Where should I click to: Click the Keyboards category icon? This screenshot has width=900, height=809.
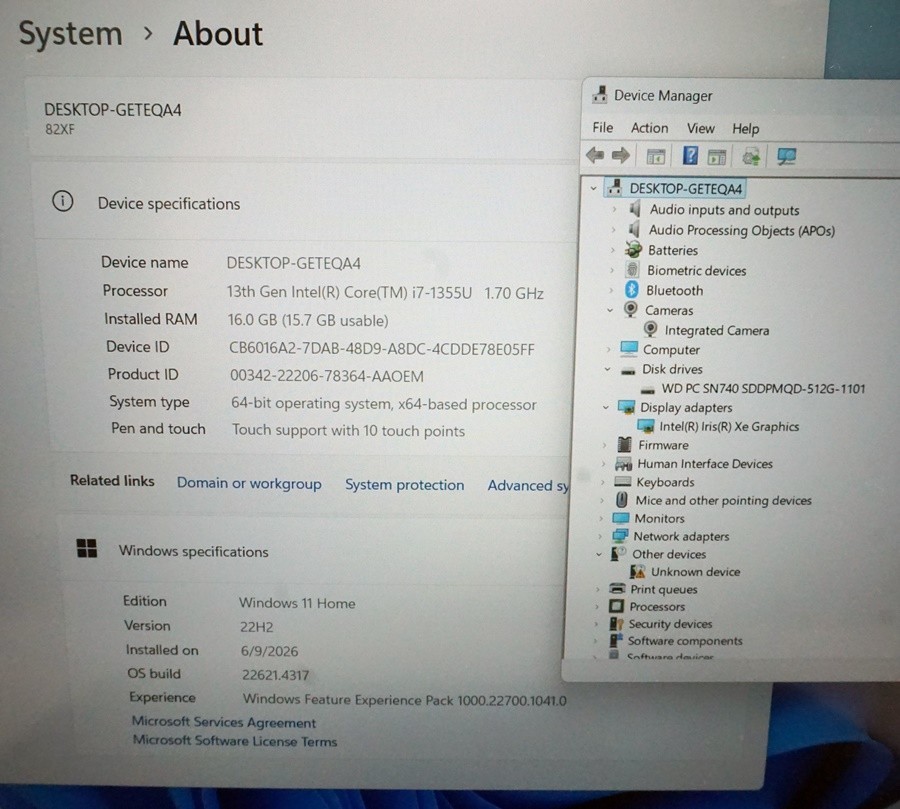click(x=623, y=481)
